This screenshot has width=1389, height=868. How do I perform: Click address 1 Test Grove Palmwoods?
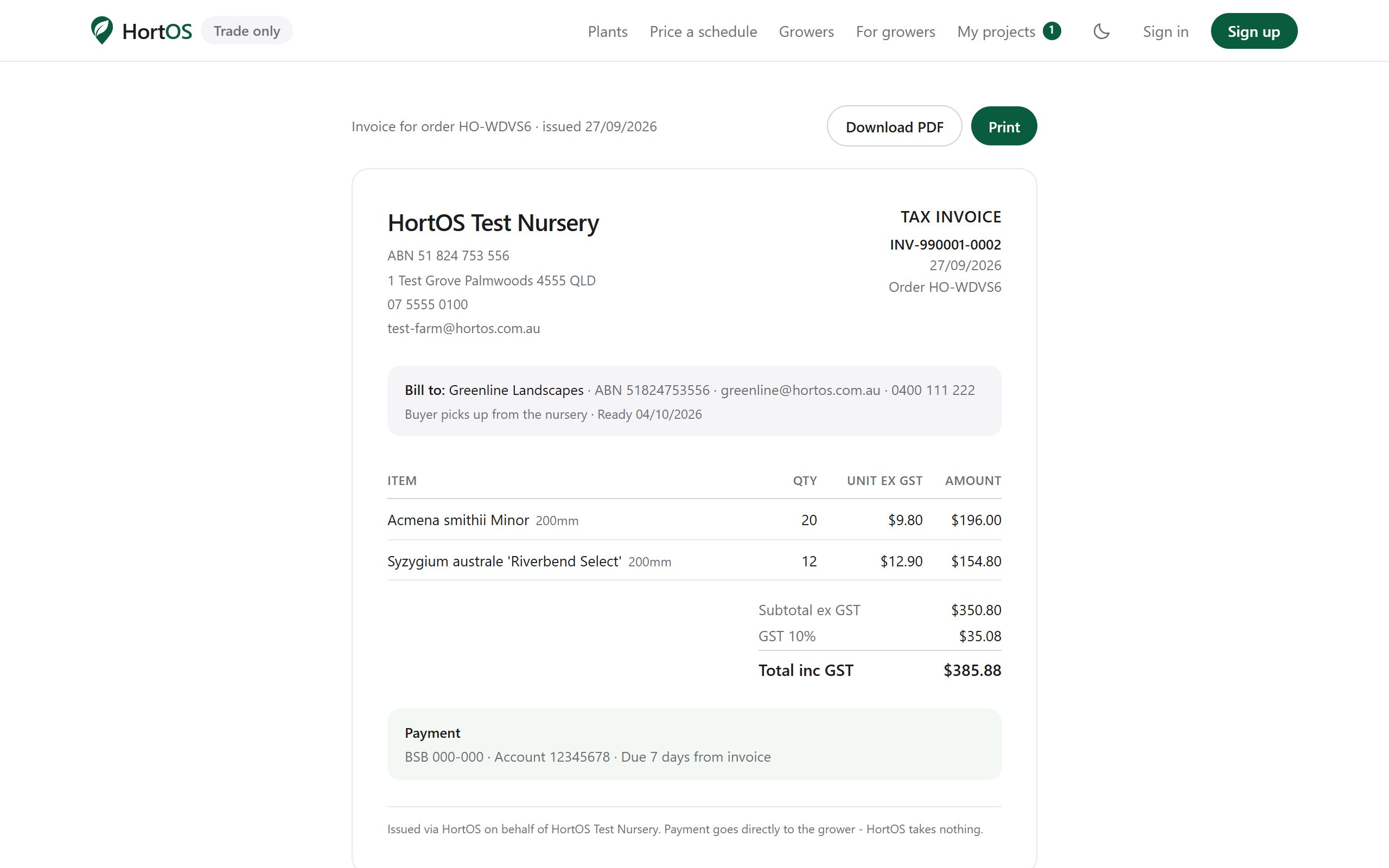(492, 280)
